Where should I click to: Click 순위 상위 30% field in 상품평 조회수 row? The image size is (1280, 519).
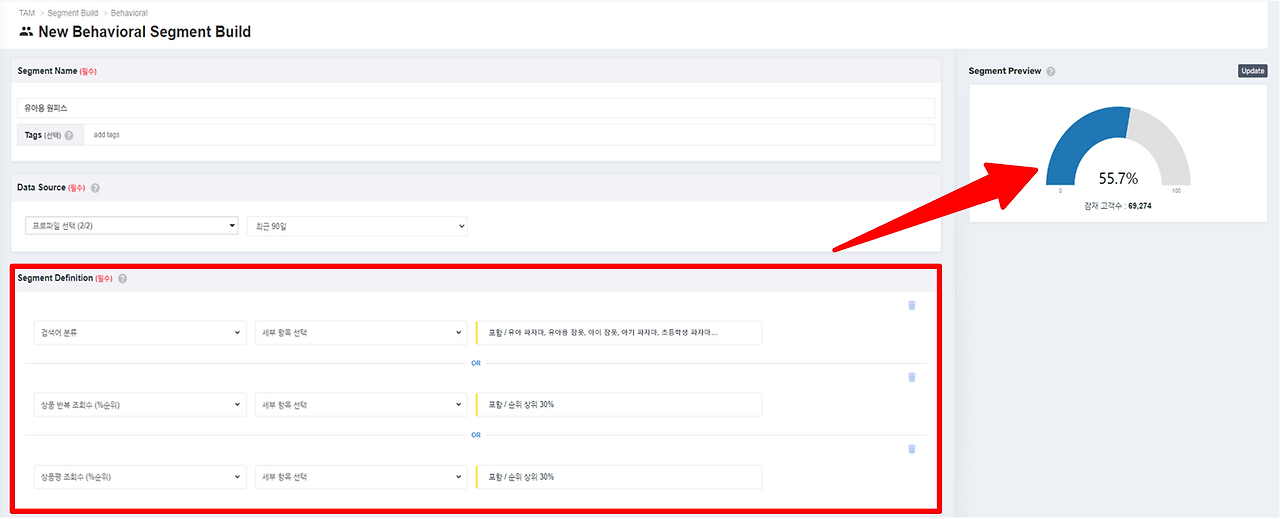tap(619, 477)
